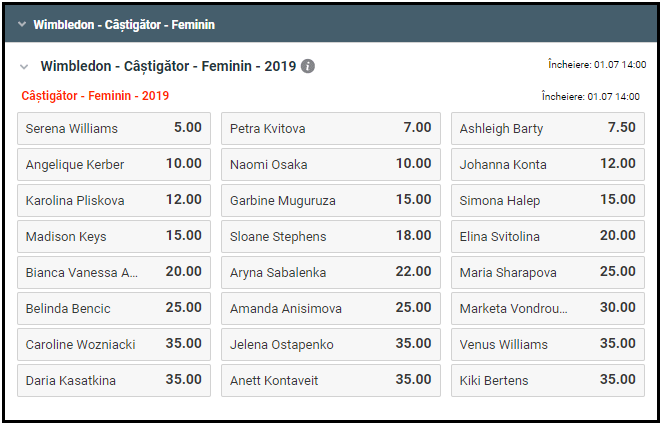The height and width of the screenshot is (424, 661).
Task: Select the Câștigător - Feminin - 2019 label
Action: [x=95, y=96]
